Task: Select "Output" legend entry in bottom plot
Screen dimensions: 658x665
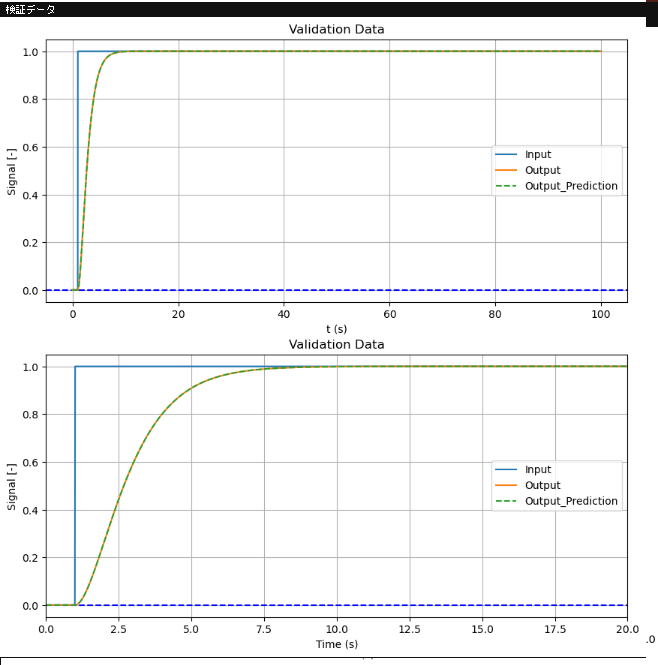Action: 543,485
